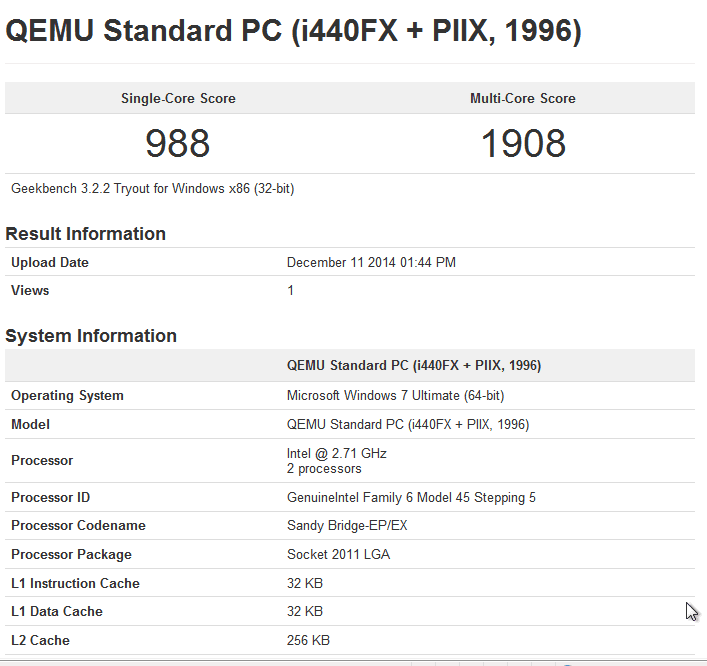Screen dimensions: 707x666
Task: Click the QEMU Standard PC page title
Action: [293, 31]
